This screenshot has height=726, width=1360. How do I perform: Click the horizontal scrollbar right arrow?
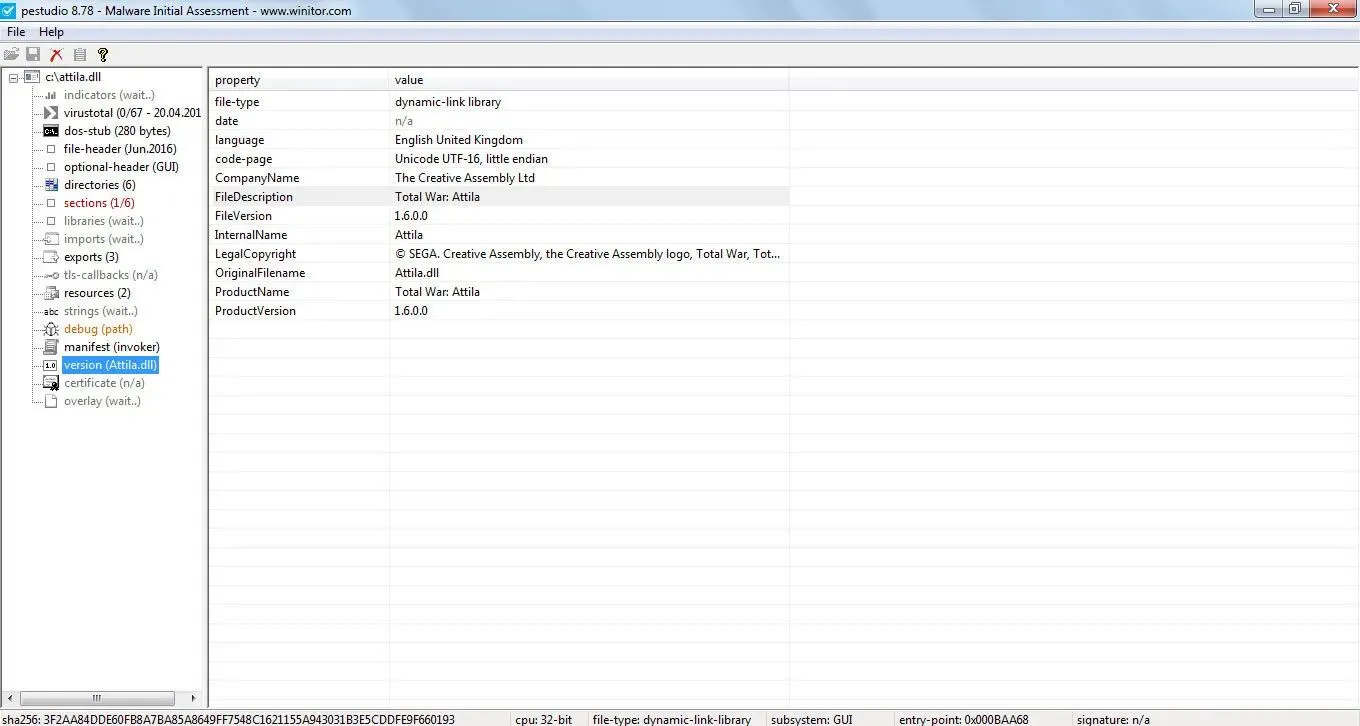pyautogui.click(x=193, y=698)
